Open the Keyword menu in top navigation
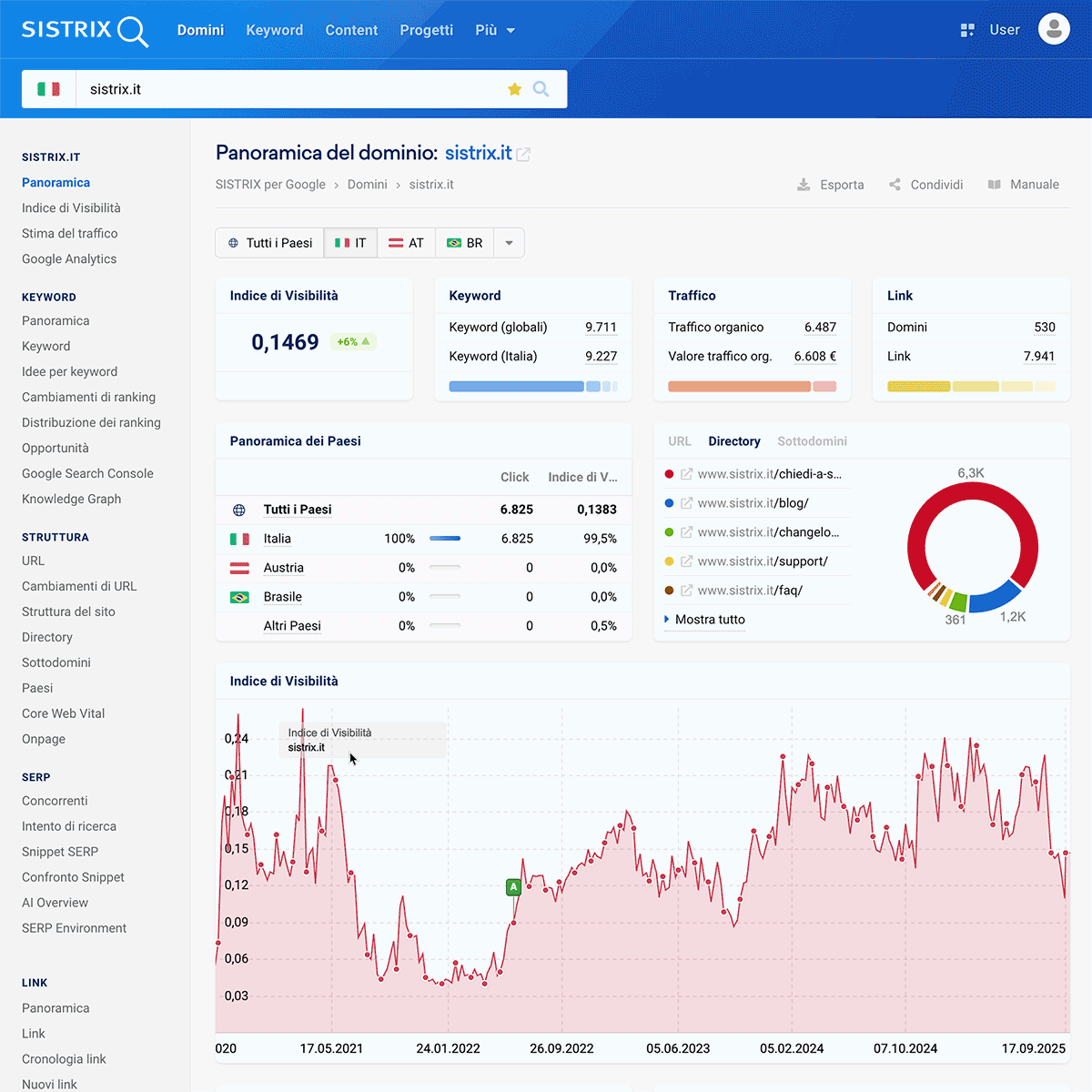The width and height of the screenshot is (1092, 1092). (274, 30)
